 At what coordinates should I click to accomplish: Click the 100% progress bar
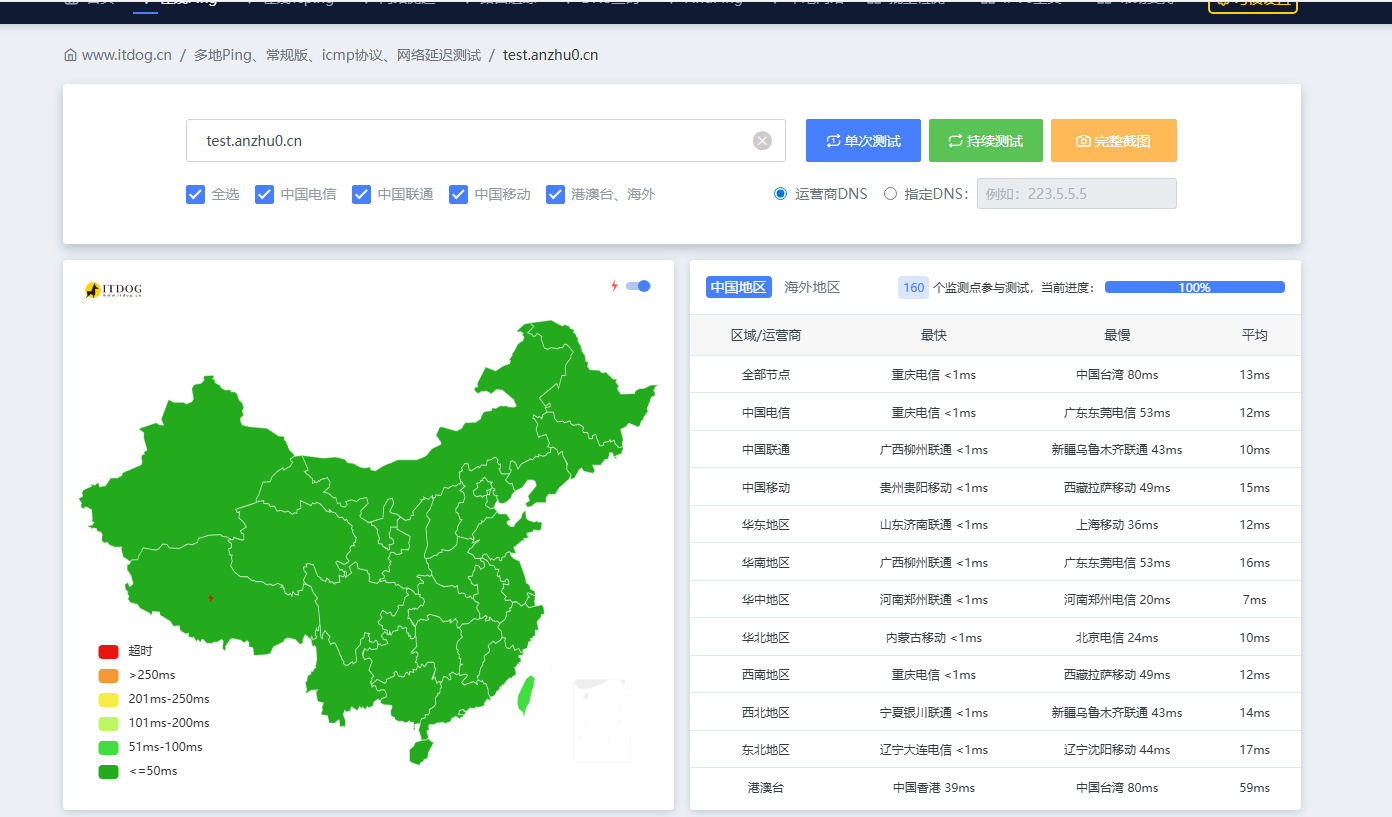[x=1194, y=287]
